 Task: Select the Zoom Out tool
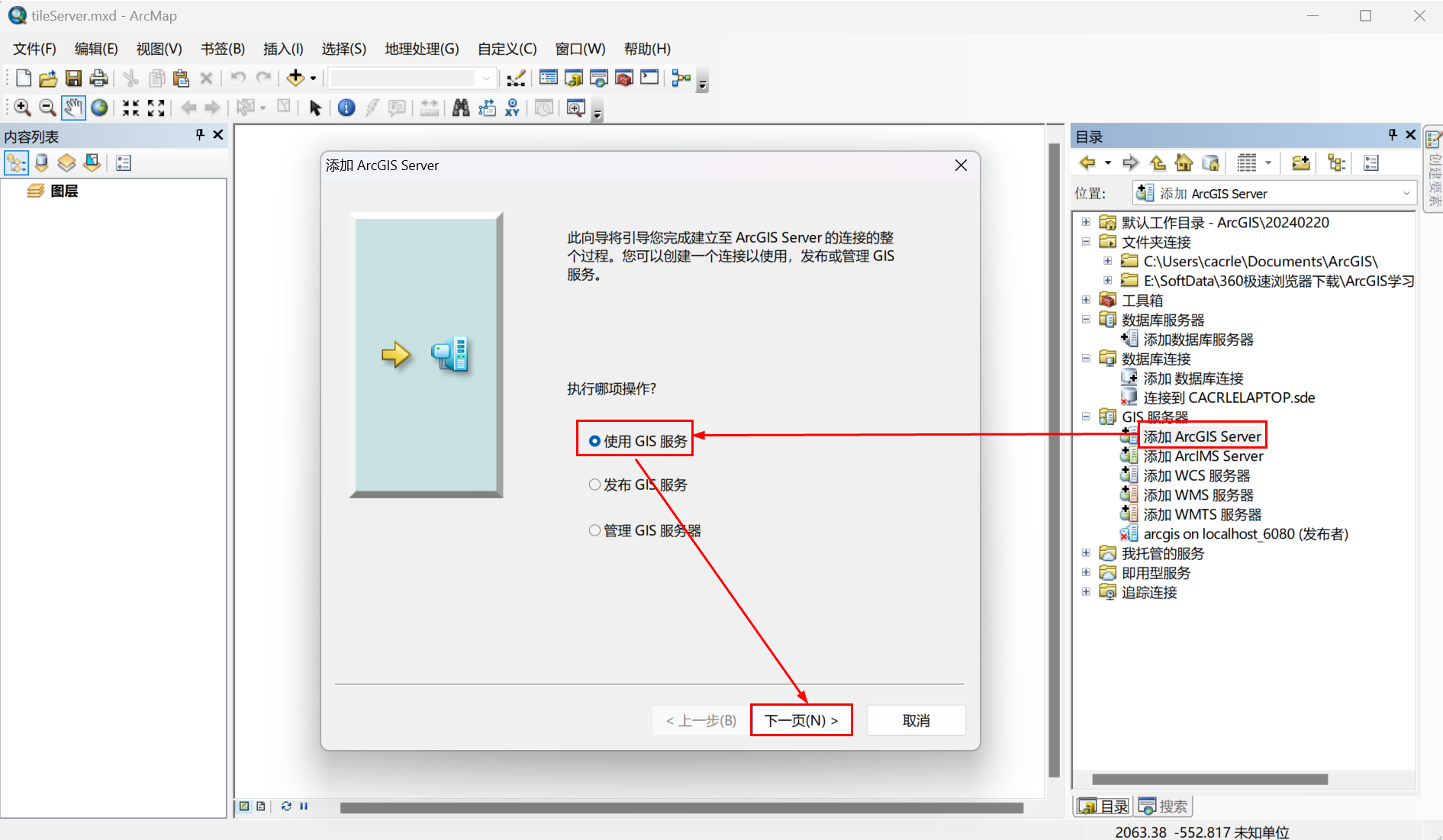pyautogui.click(x=47, y=108)
